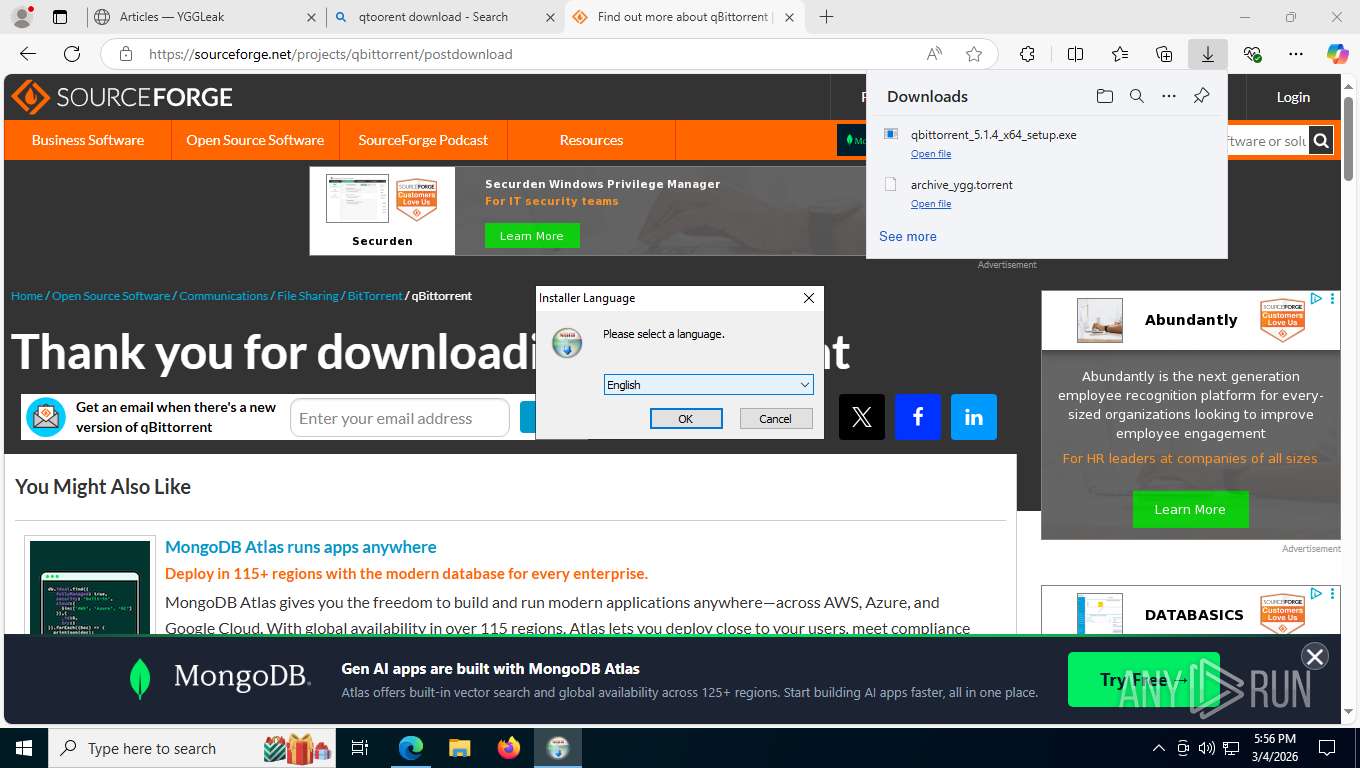Open tab actions menu in Edge
1360x768 pixels.
click(60, 17)
